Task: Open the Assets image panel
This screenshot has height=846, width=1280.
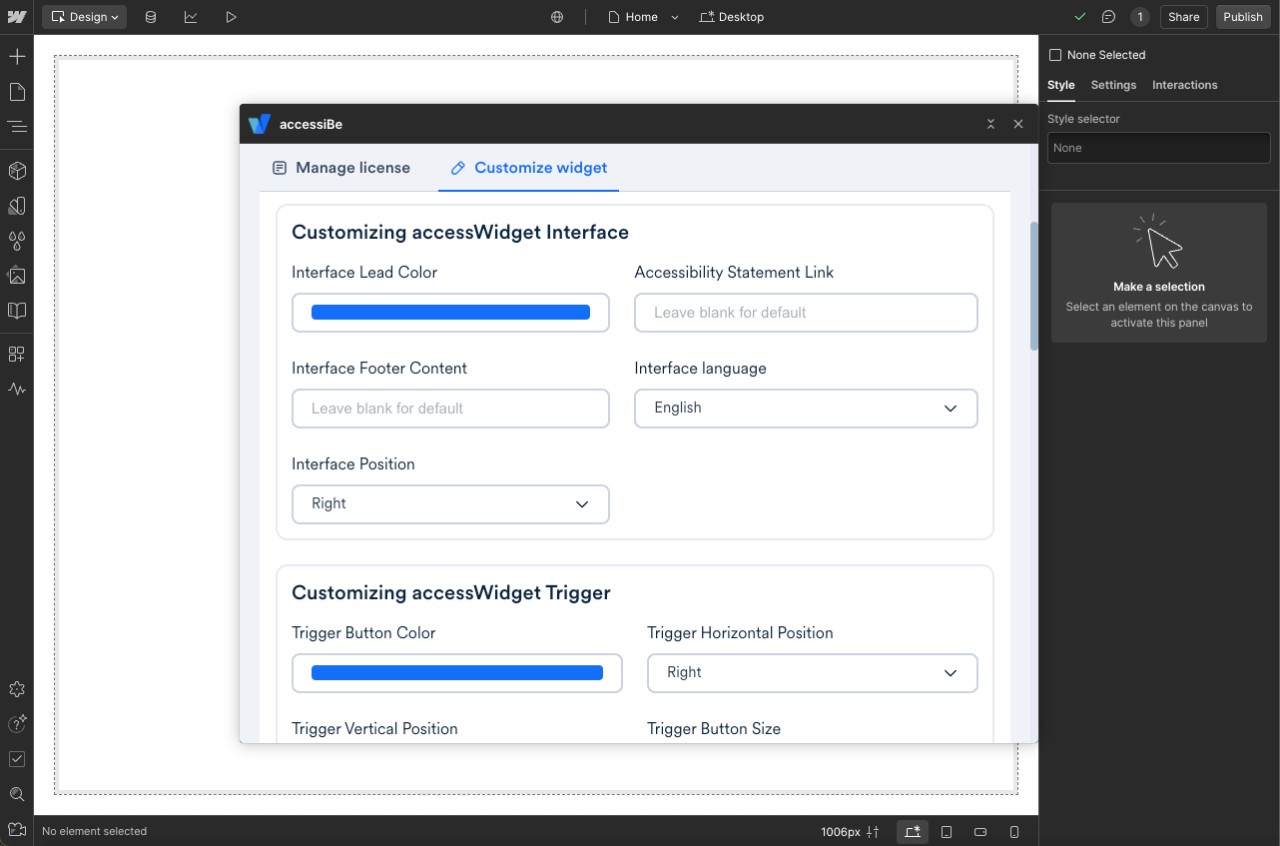Action: click(x=17, y=275)
